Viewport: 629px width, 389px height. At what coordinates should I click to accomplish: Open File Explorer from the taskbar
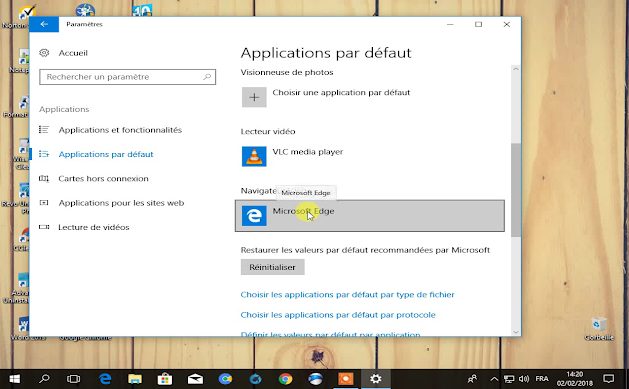pyautogui.click(x=135, y=379)
